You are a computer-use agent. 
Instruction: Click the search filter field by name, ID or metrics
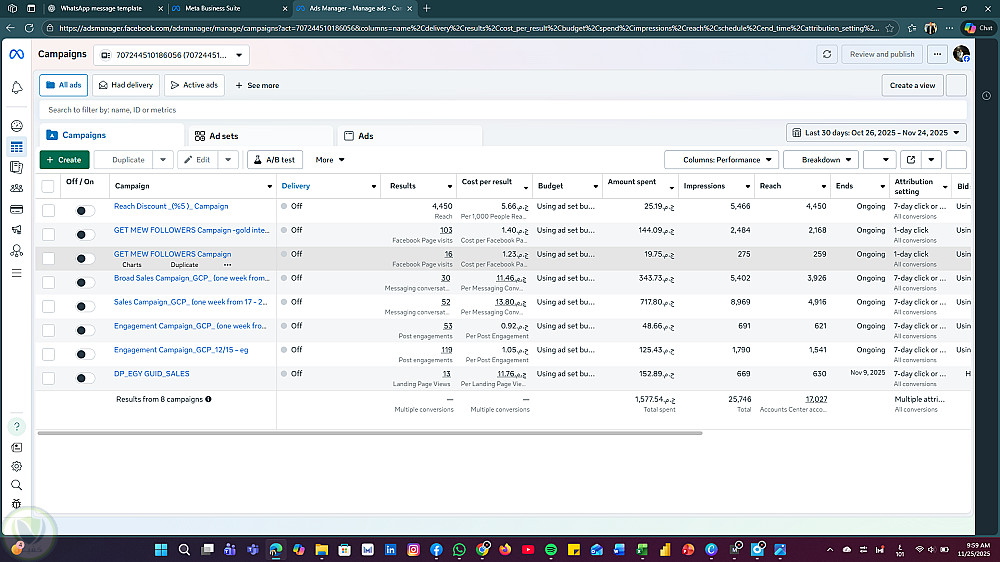click(x=503, y=110)
